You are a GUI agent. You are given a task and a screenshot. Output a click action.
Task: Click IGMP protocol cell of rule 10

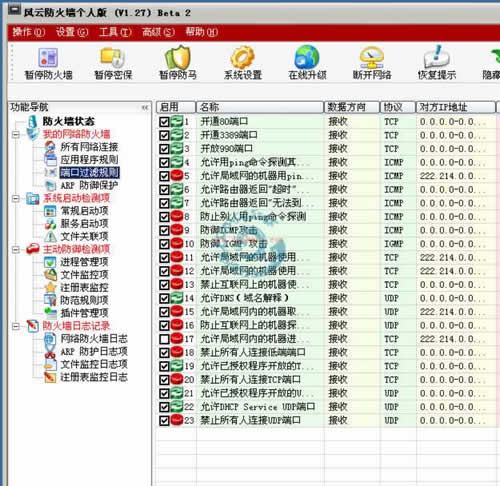tap(394, 244)
